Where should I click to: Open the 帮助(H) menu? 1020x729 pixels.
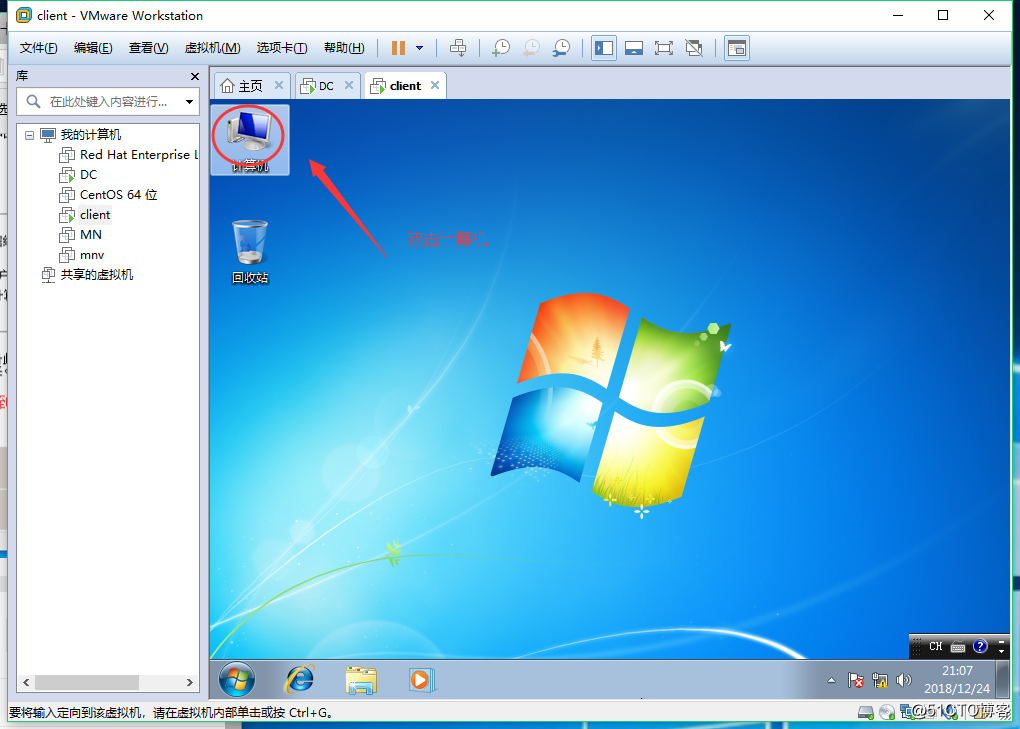coord(344,48)
